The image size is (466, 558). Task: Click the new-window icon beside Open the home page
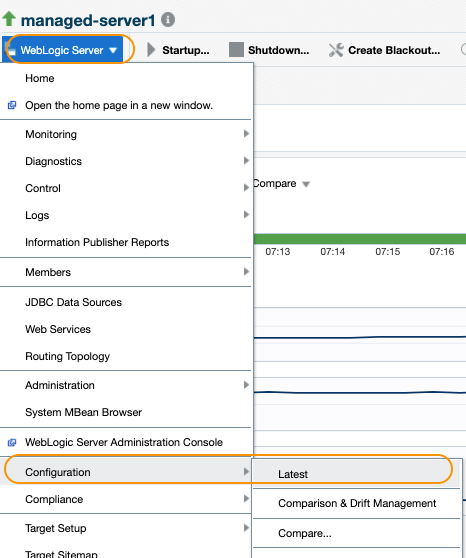coord(12,105)
